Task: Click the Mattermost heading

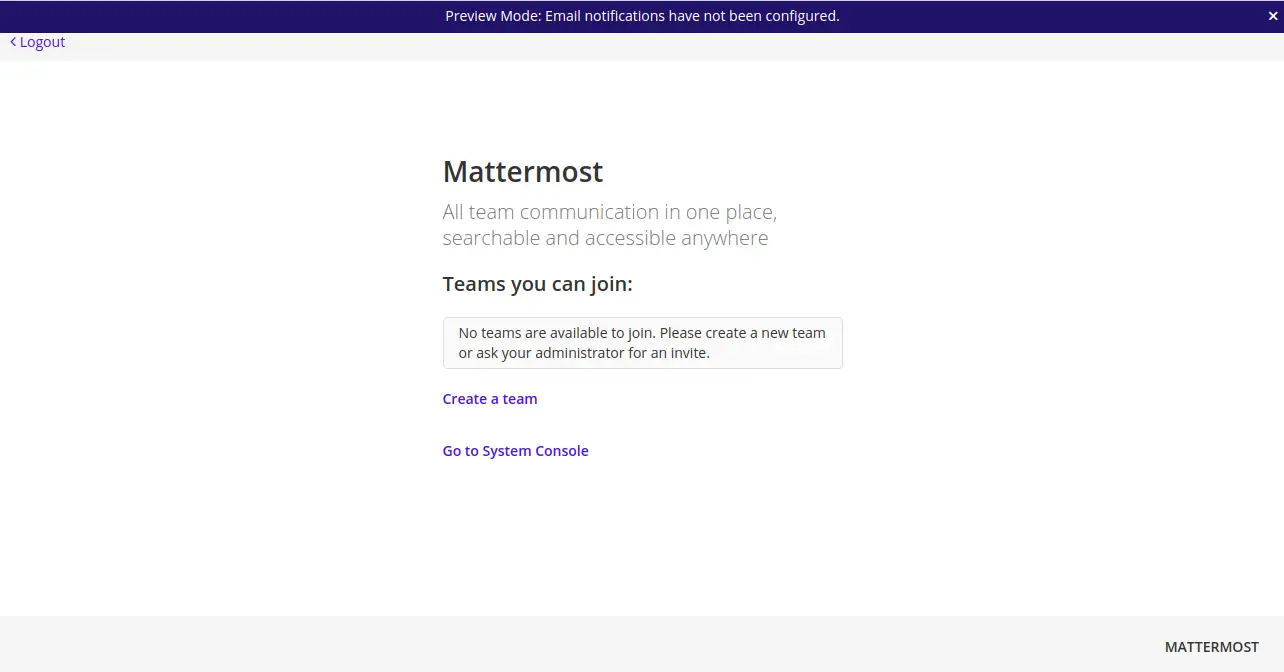Action: [523, 172]
